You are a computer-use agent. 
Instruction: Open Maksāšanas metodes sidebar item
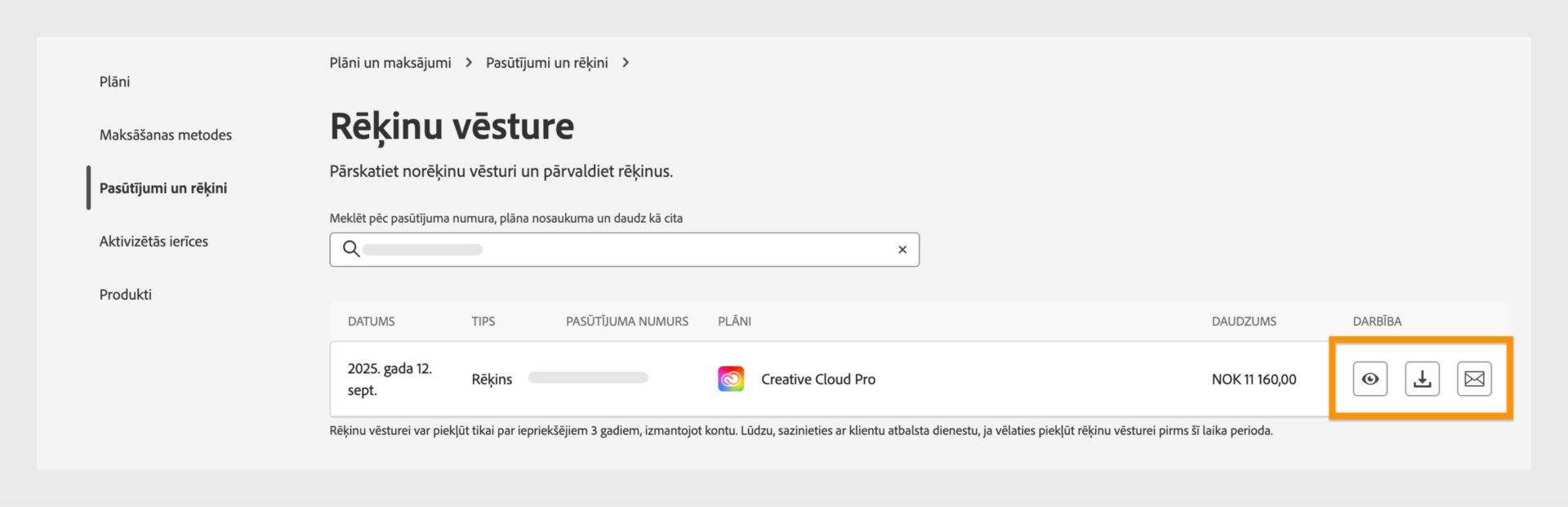pyautogui.click(x=166, y=135)
